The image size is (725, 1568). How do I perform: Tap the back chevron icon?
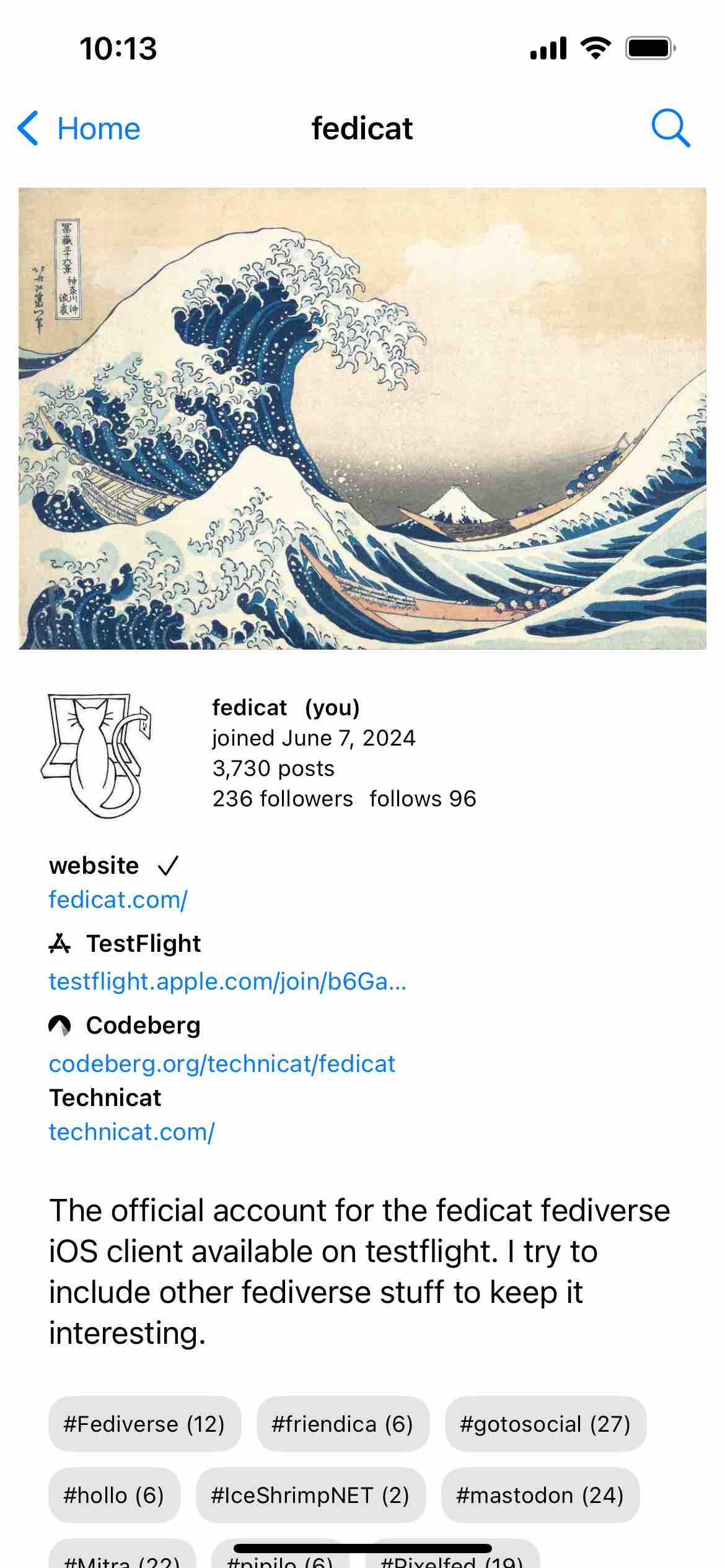tap(28, 129)
